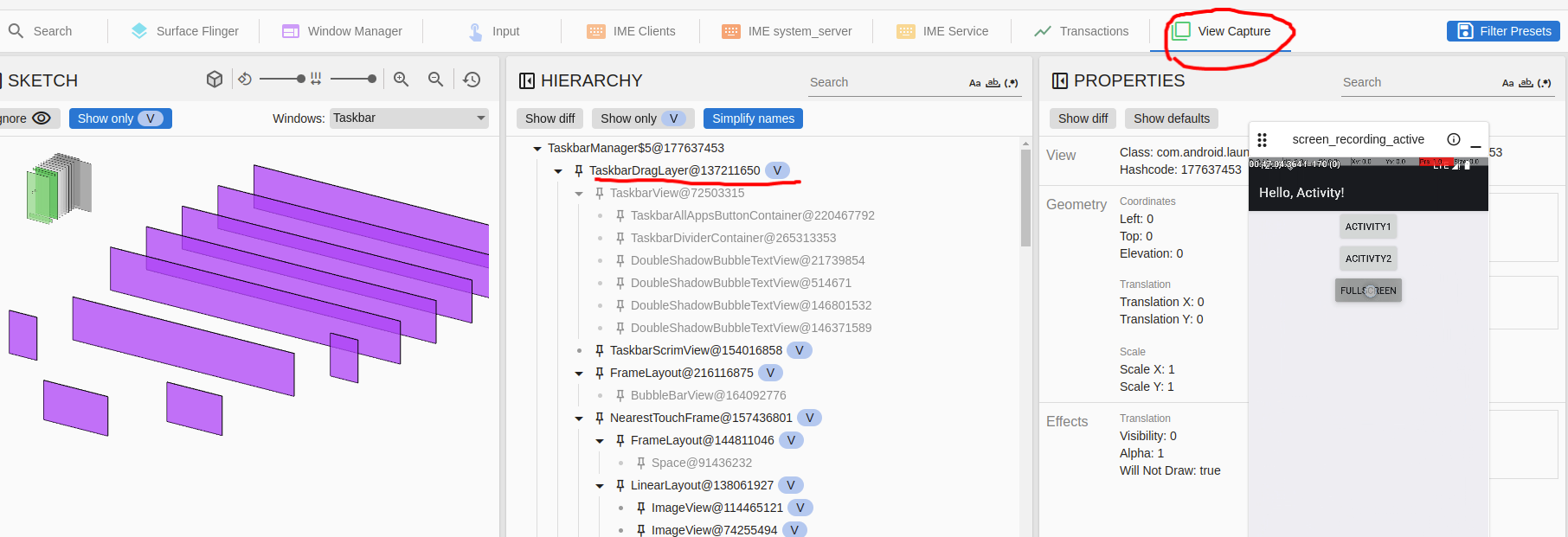The image size is (1568, 537).
Task: Switch to the Transactions tab
Action: [x=1081, y=31]
